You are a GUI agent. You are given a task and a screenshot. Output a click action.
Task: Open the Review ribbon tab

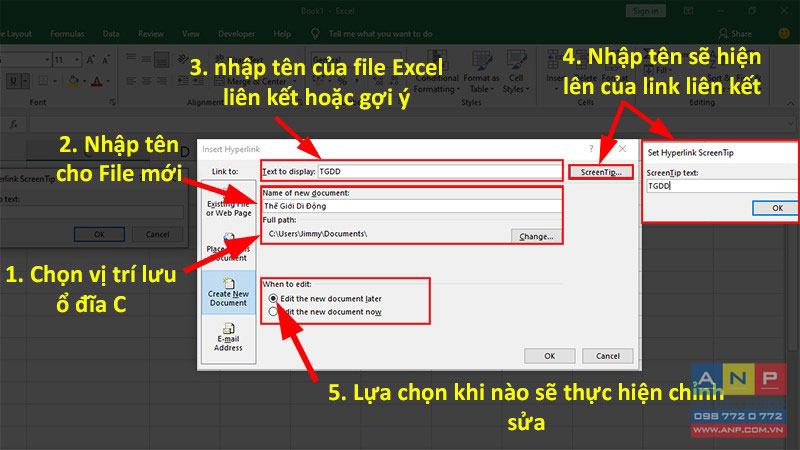coord(151,34)
